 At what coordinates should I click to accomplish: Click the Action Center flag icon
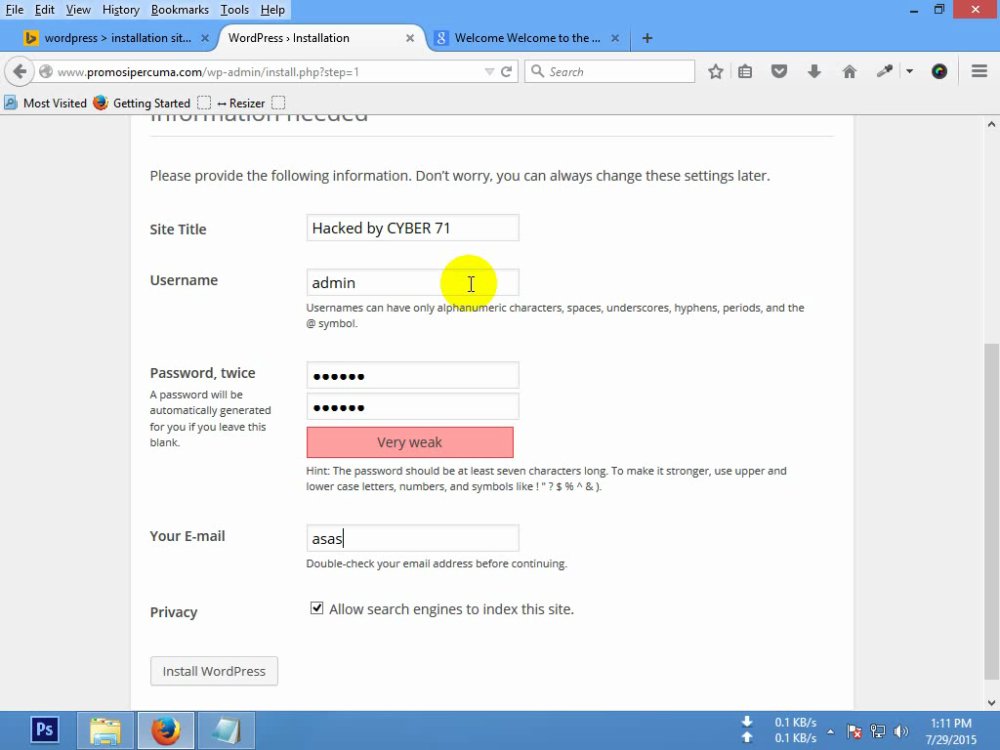(x=854, y=731)
